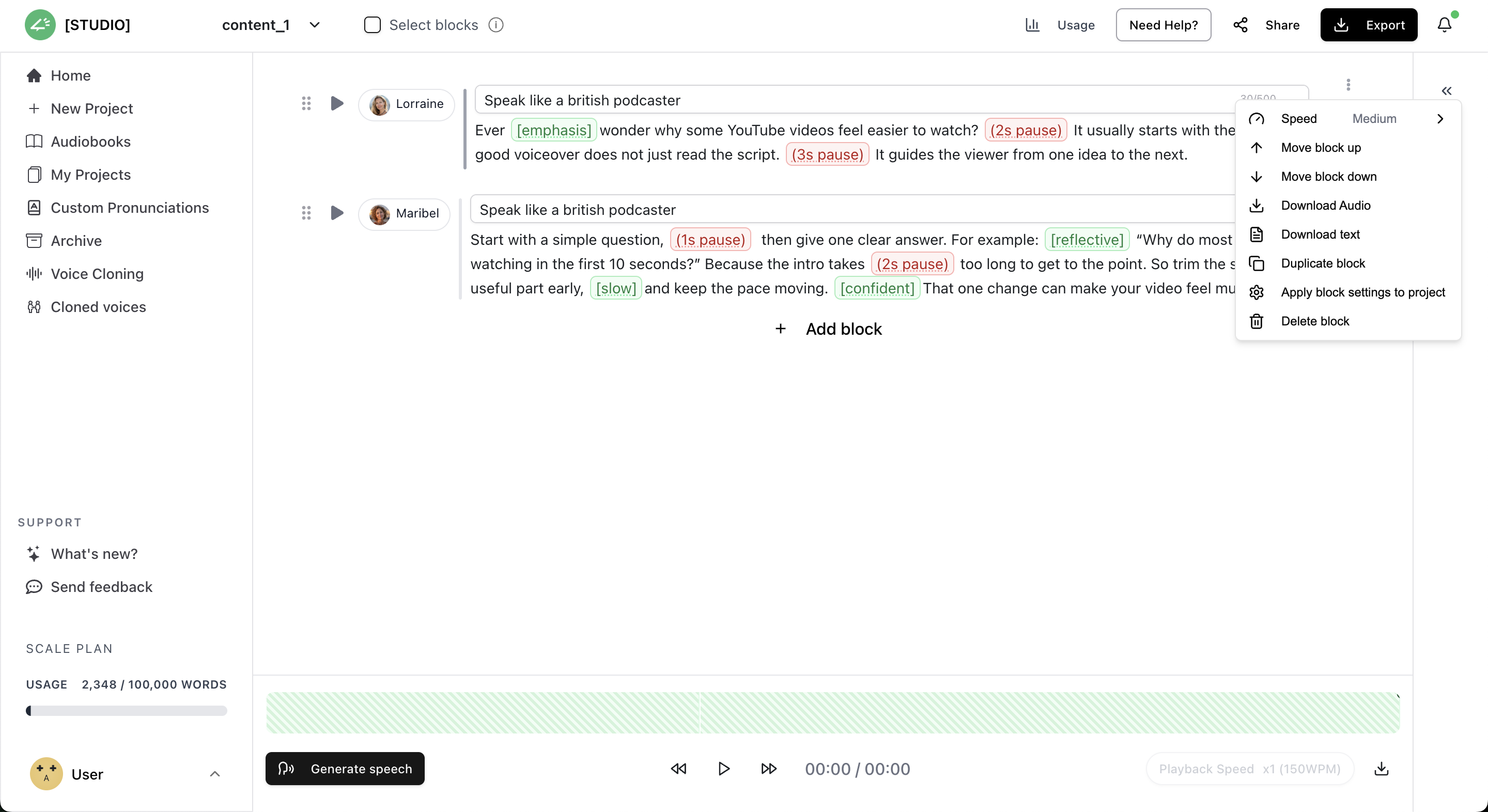This screenshot has width=1488, height=812.
Task: Click the [slow] tag
Action: pos(616,288)
